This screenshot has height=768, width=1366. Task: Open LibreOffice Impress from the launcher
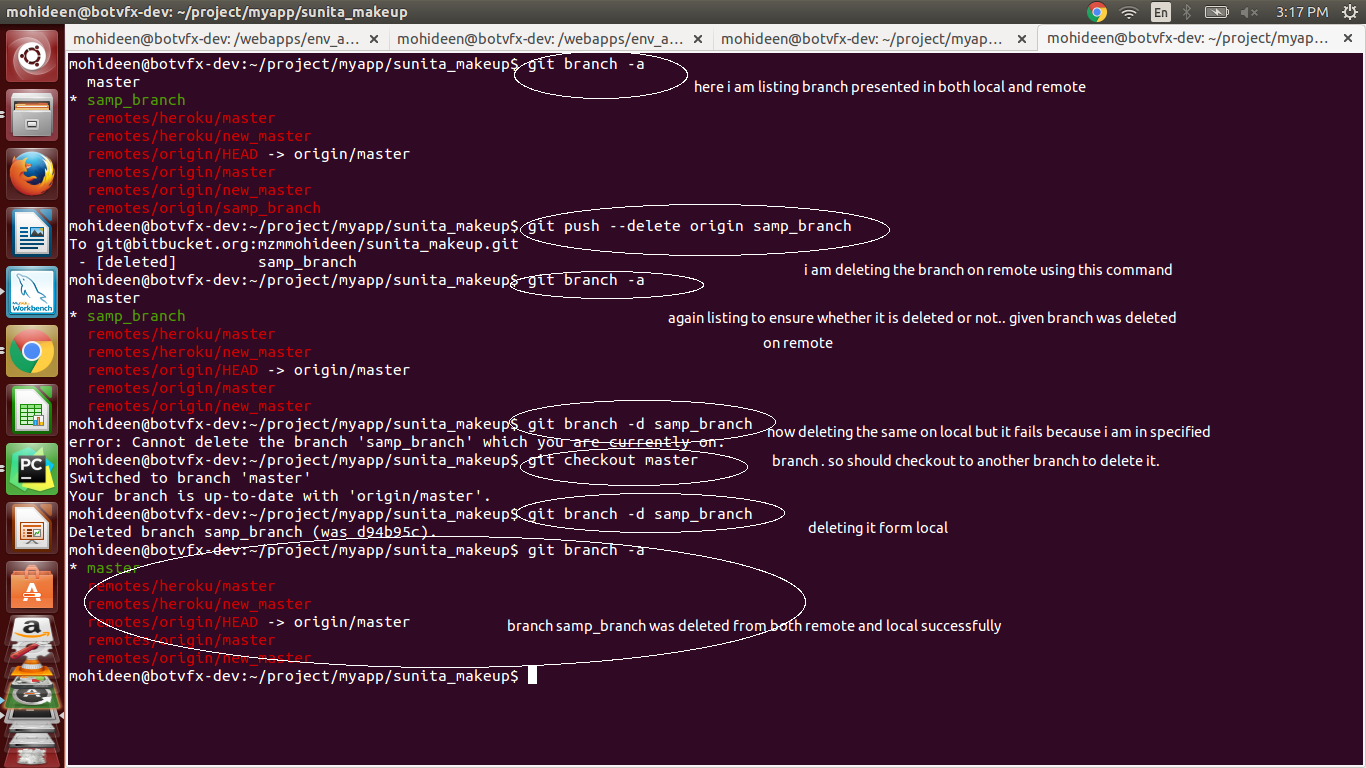click(x=33, y=528)
